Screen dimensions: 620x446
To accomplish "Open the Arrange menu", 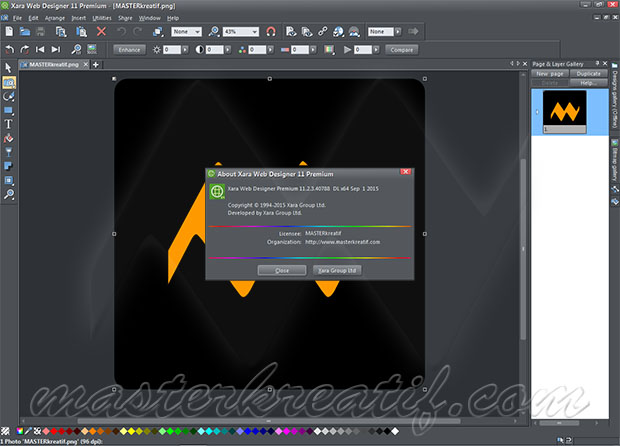I will (x=55, y=18).
